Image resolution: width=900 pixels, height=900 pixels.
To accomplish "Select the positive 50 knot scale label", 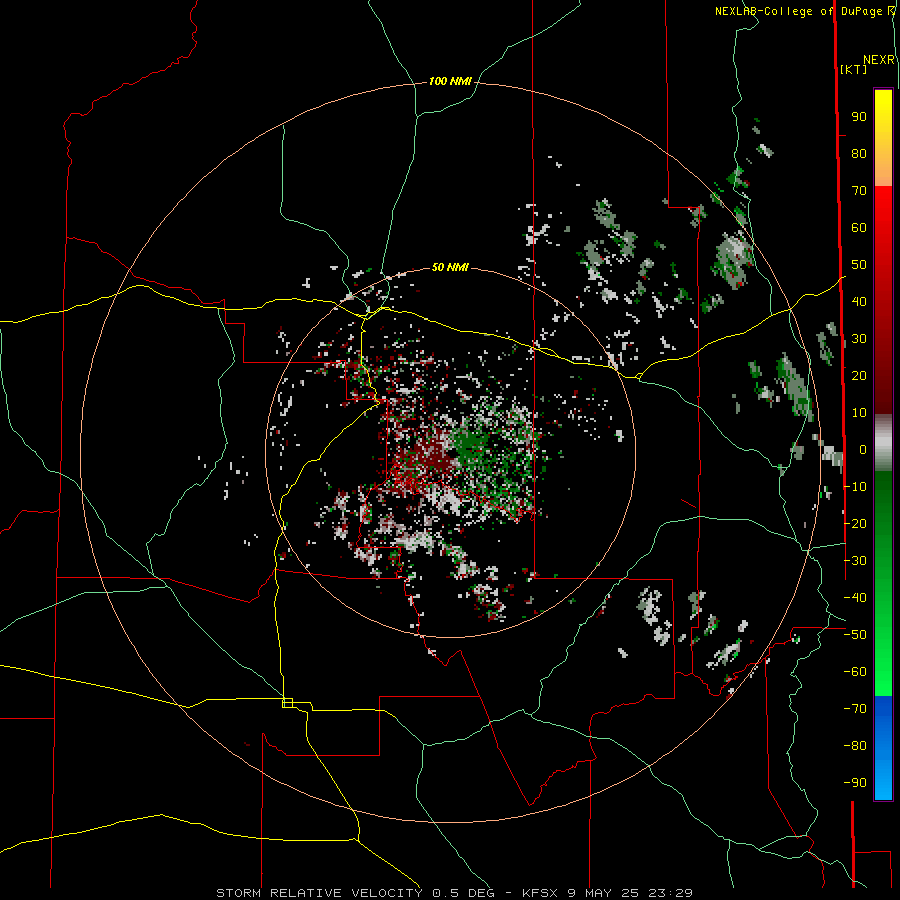I will (859, 265).
